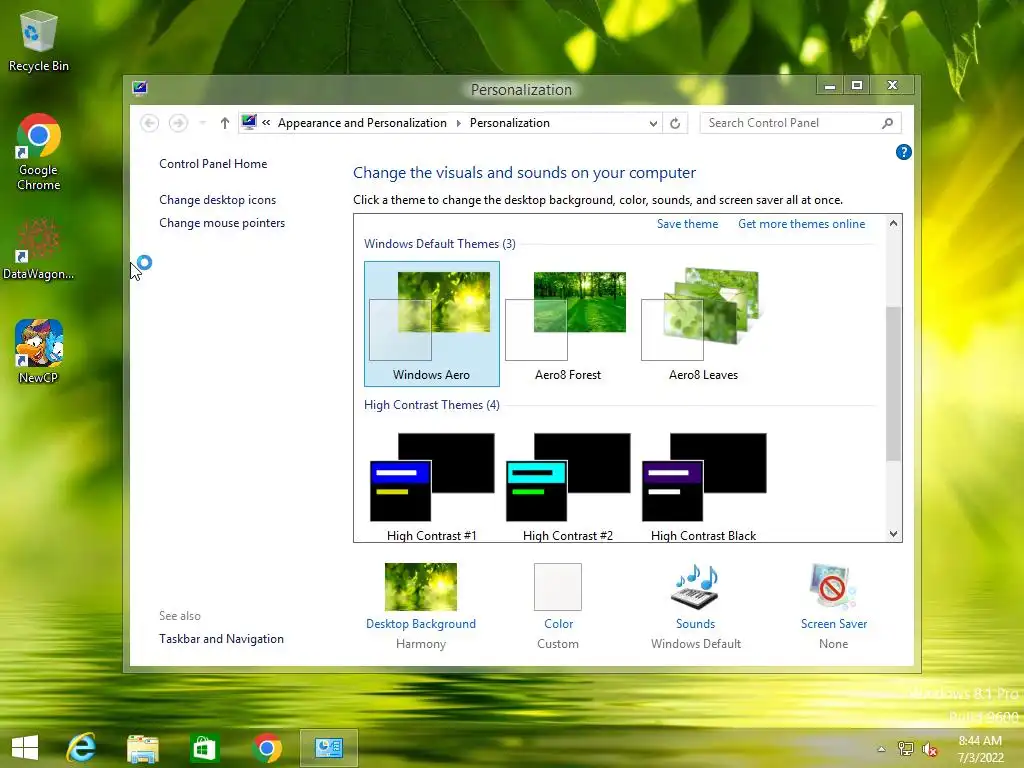
Task: Open the Sounds settings icon
Action: (x=696, y=587)
